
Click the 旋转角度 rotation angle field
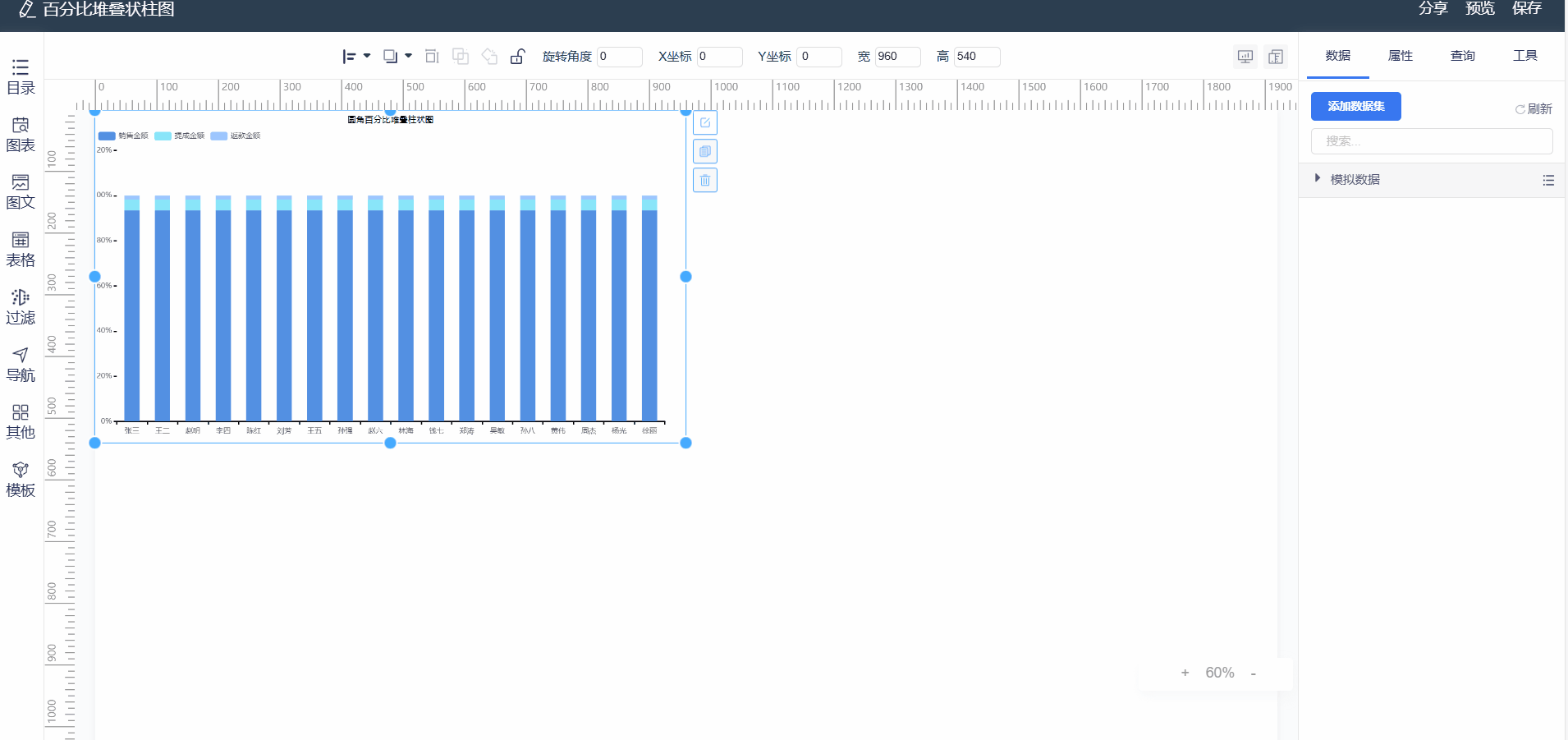619,57
